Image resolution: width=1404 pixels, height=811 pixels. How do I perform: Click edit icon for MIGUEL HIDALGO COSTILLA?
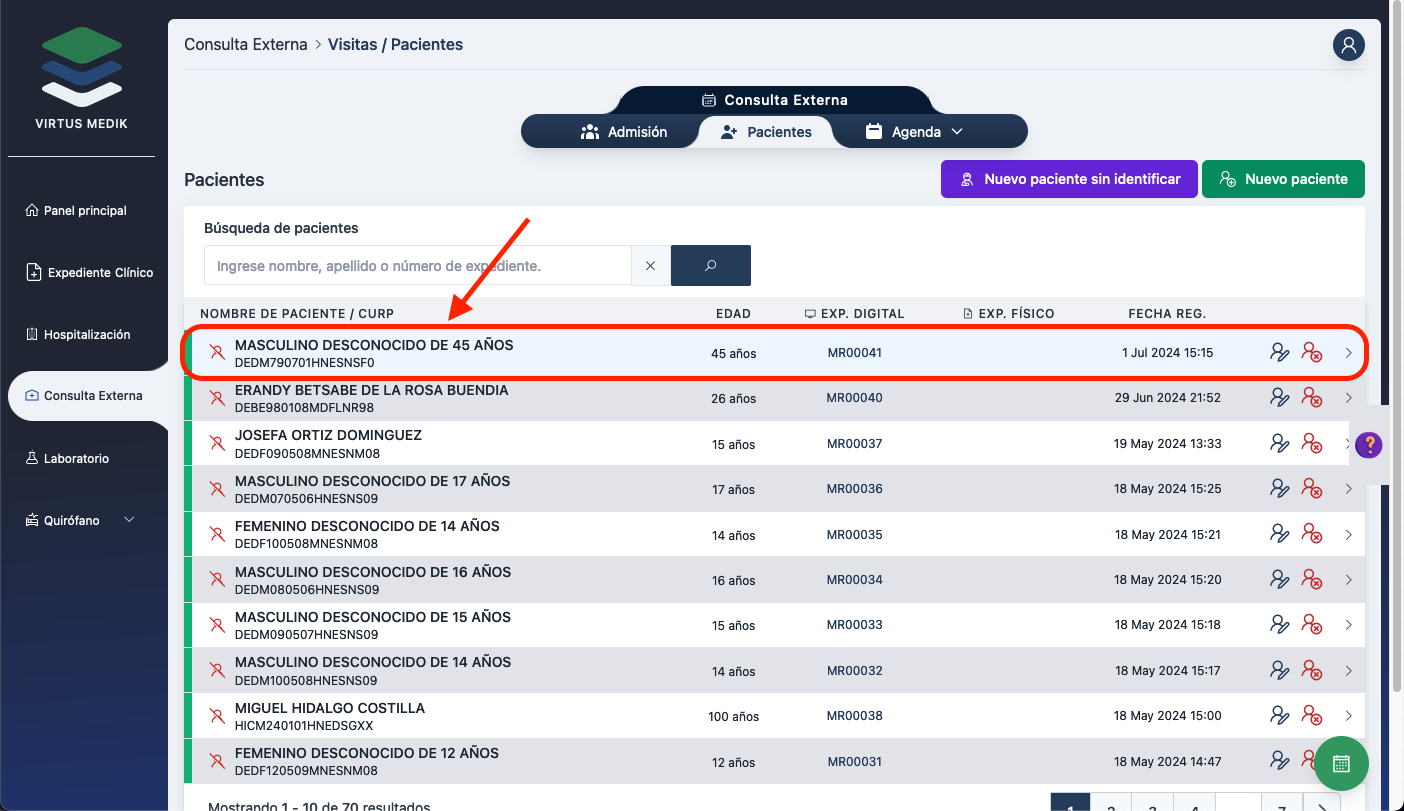(1279, 716)
